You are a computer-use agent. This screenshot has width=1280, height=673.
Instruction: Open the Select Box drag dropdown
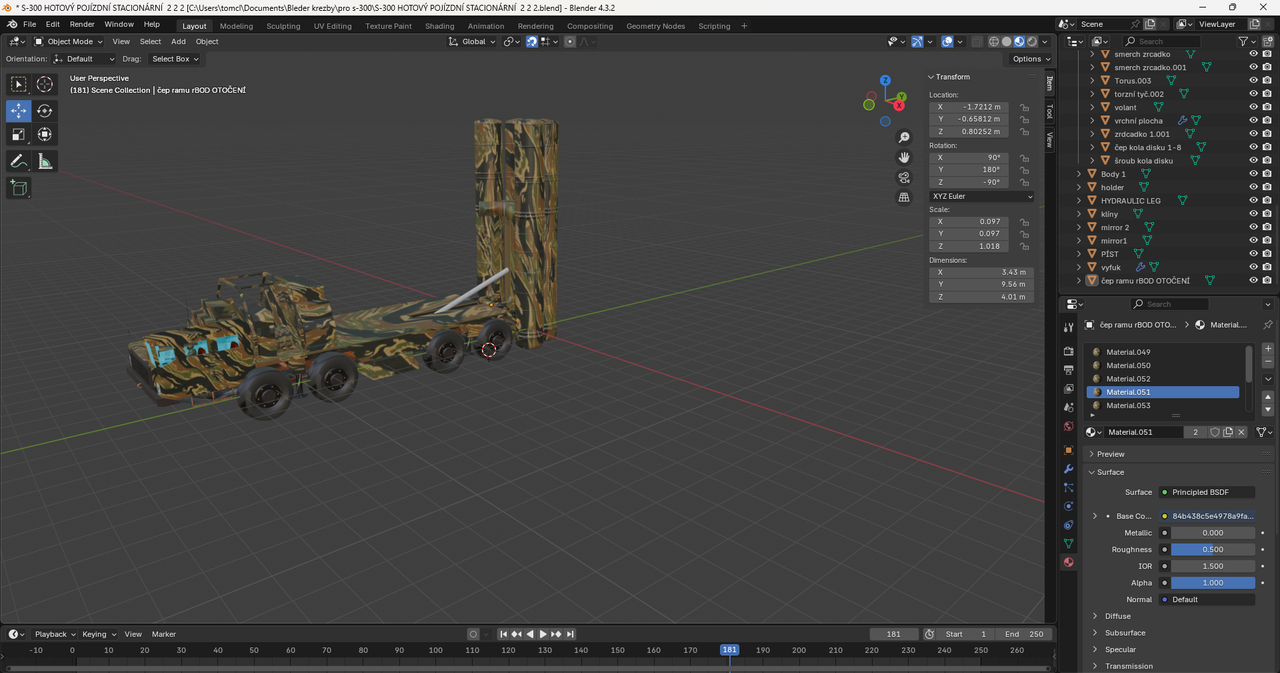tap(174, 59)
